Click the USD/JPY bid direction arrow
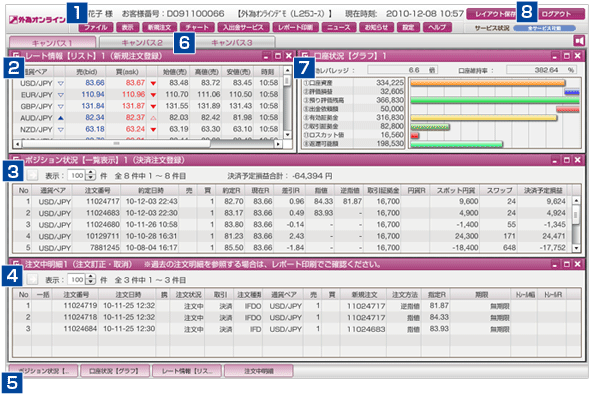This screenshot has height=395, width=589. (x=60, y=83)
